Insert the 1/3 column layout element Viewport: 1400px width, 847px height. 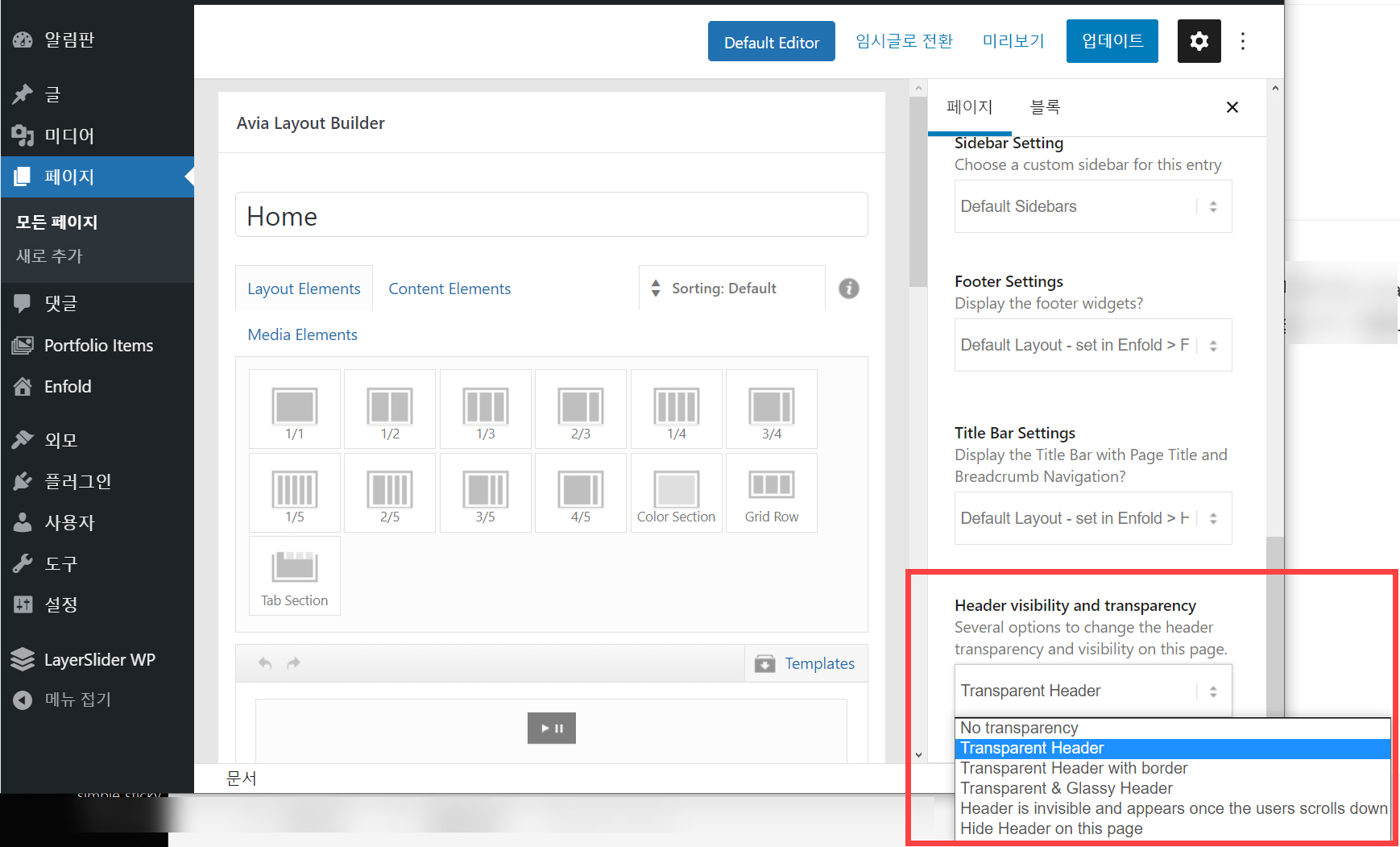tap(486, 409)
